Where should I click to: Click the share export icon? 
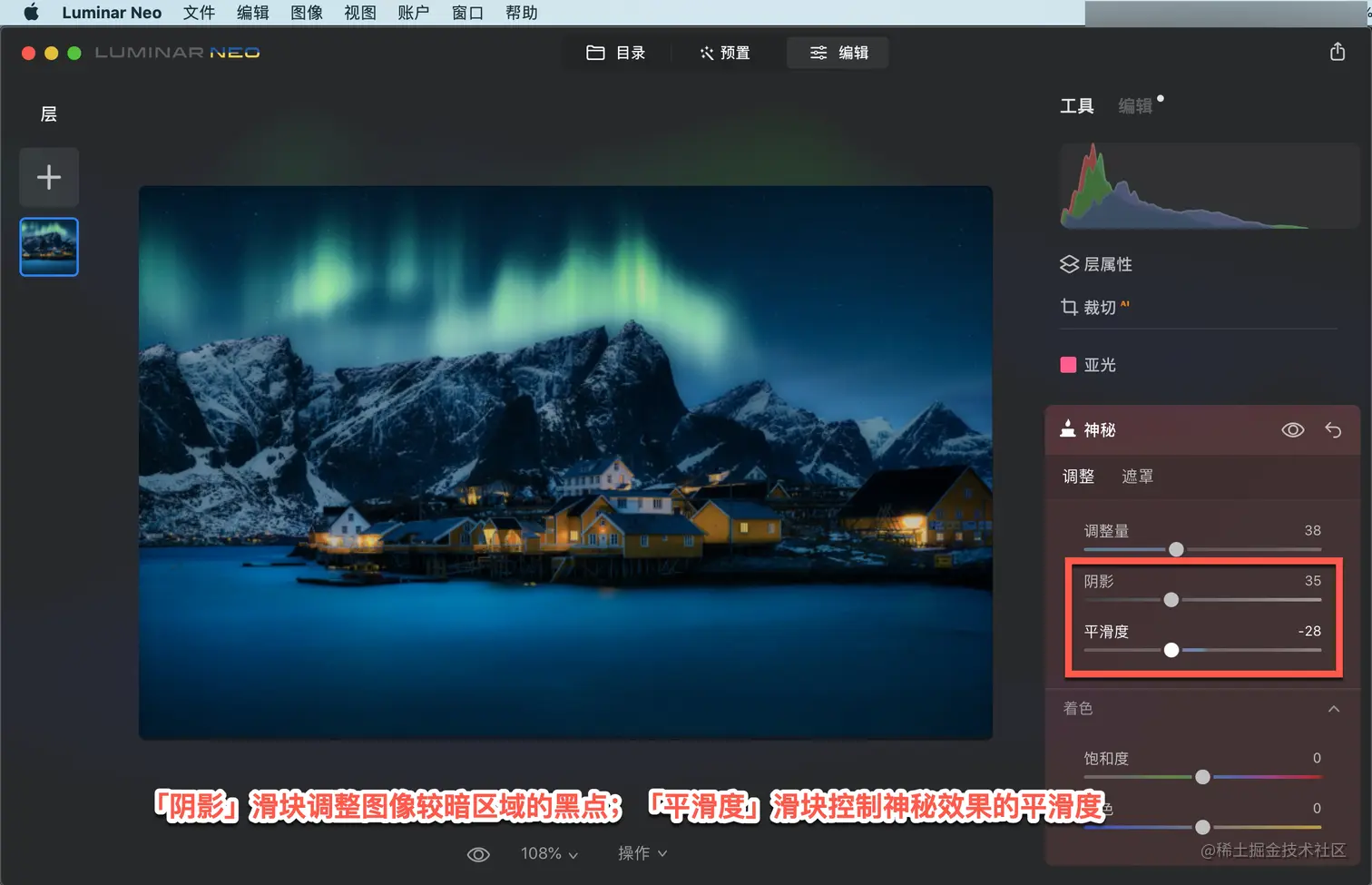pos(1338,52)
